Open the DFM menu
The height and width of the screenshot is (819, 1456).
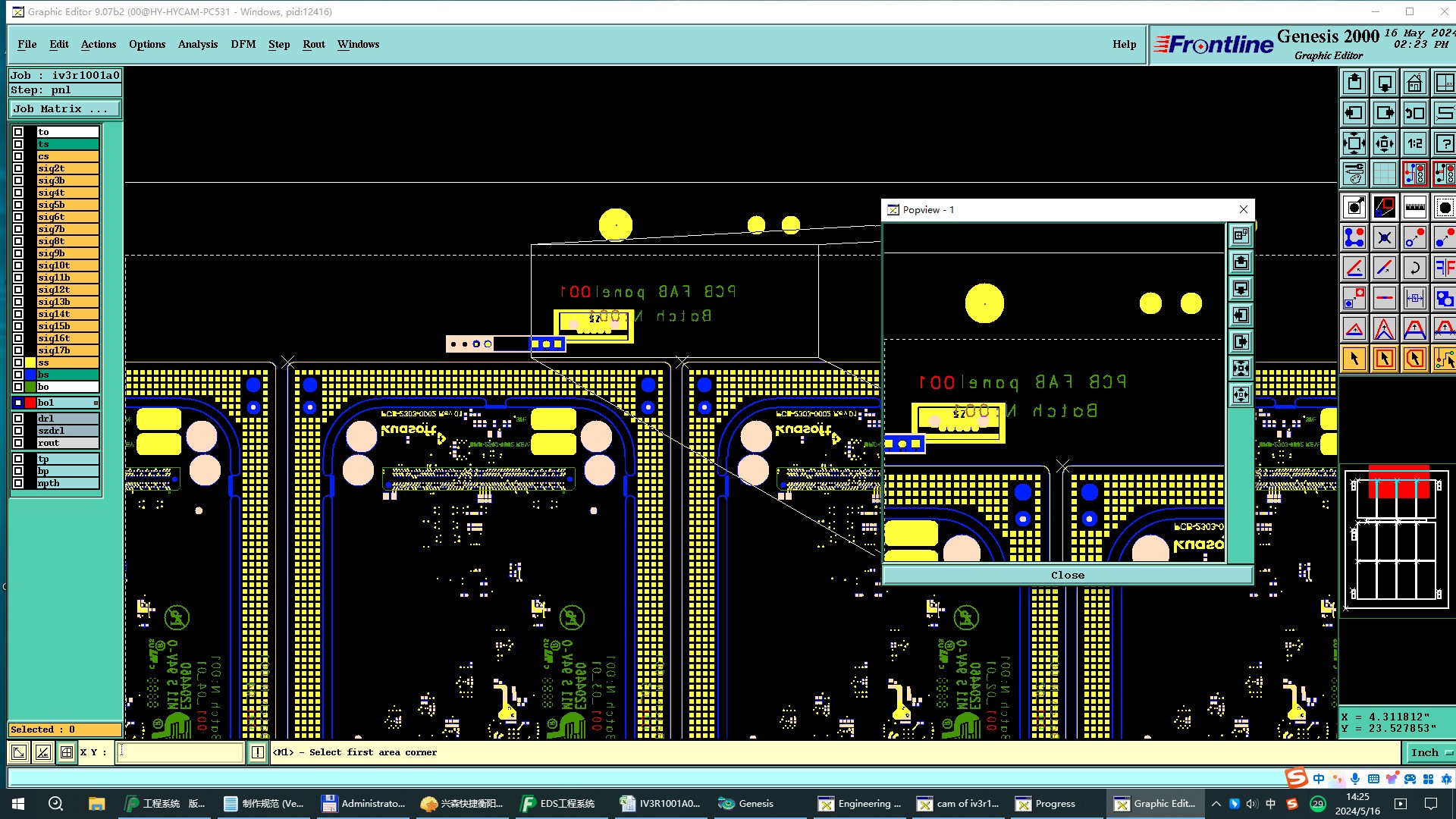[243, 44]
